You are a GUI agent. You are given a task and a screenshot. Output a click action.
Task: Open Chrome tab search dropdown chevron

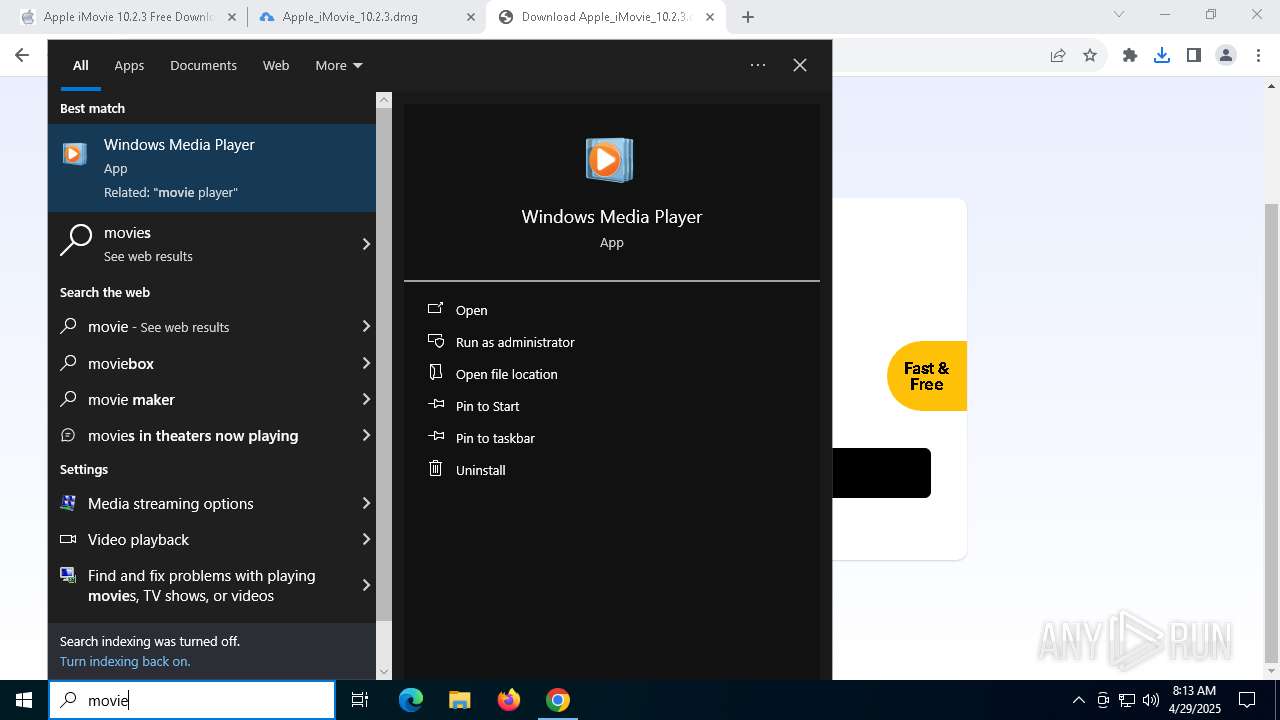(1119, 15)
